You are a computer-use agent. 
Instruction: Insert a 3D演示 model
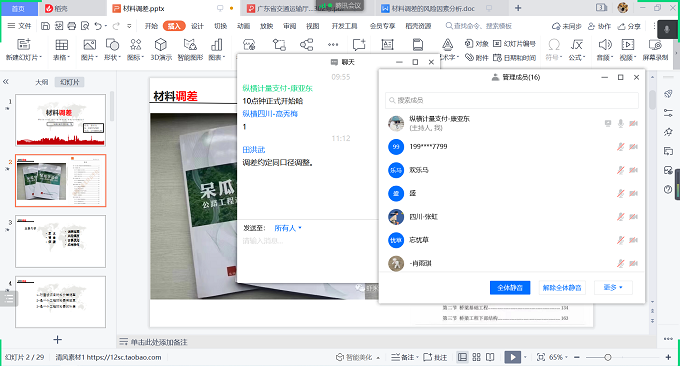pyautogui.click(x=161, y=49)
